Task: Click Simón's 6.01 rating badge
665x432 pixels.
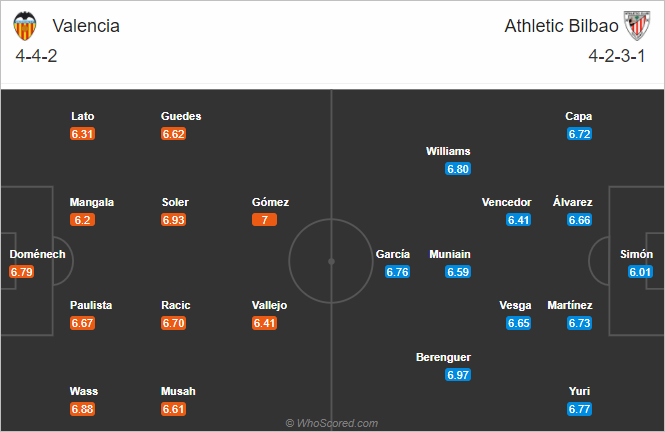Action: click(x=640, y=272)
